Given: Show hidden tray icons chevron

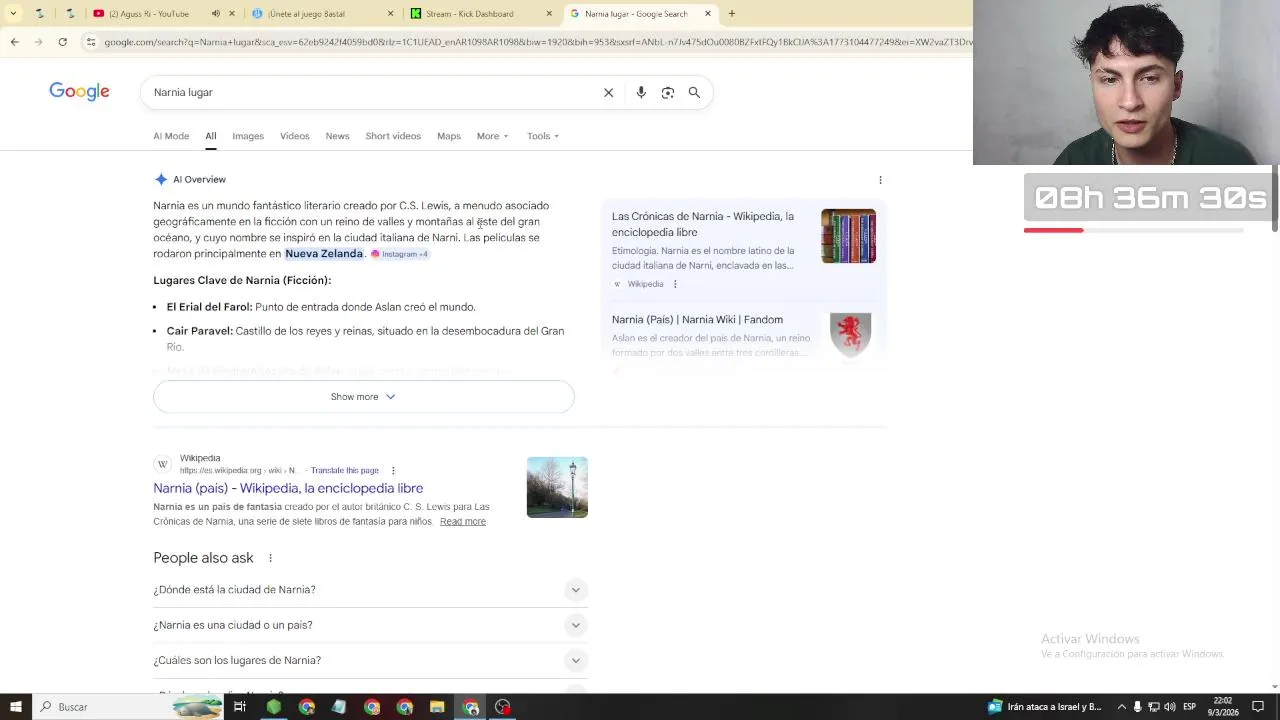Looking at the screenshot, I should tap(1121, 707).
